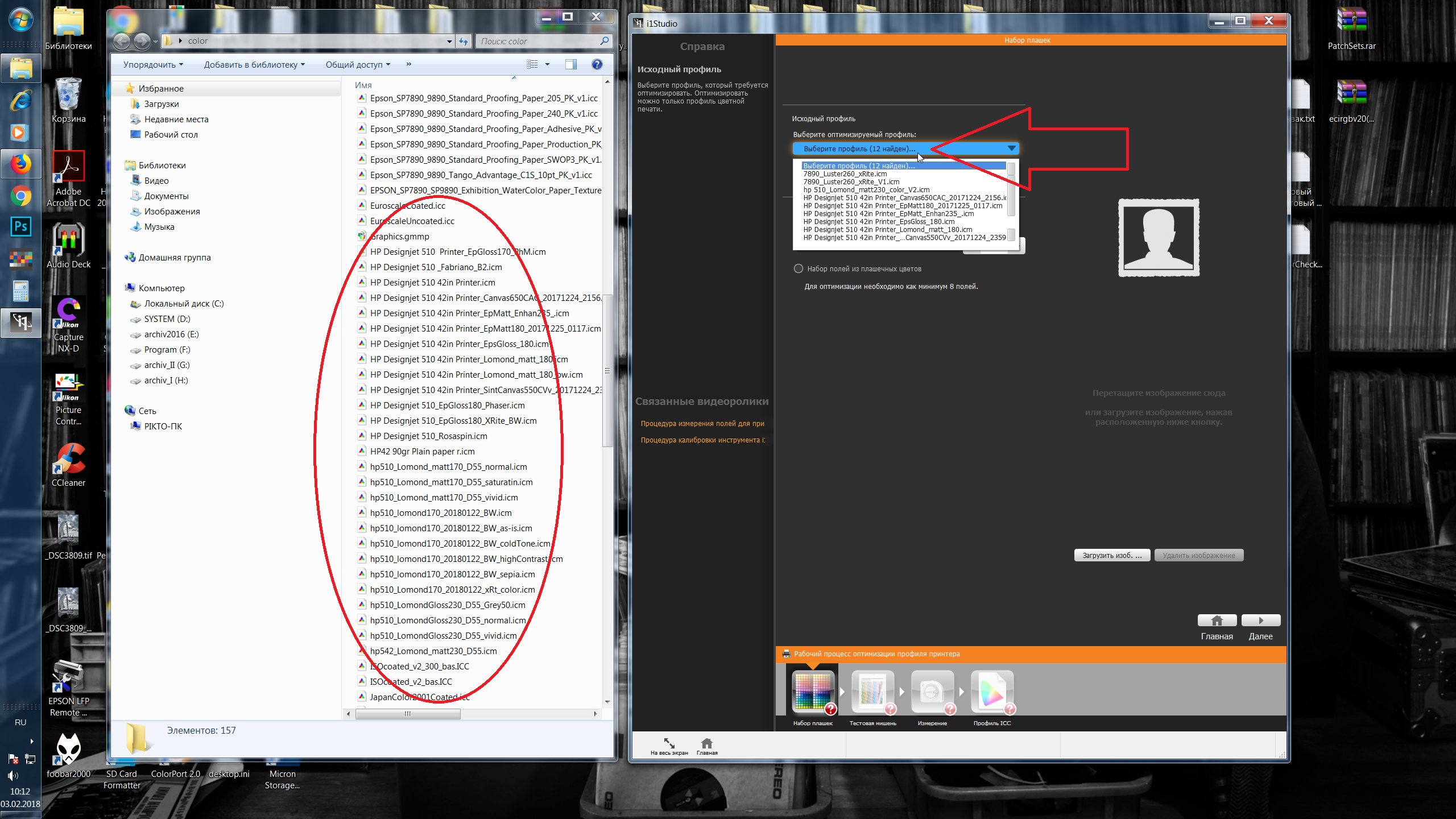
Task: Select the foobar2000 desktop icon
Action: 69,755
